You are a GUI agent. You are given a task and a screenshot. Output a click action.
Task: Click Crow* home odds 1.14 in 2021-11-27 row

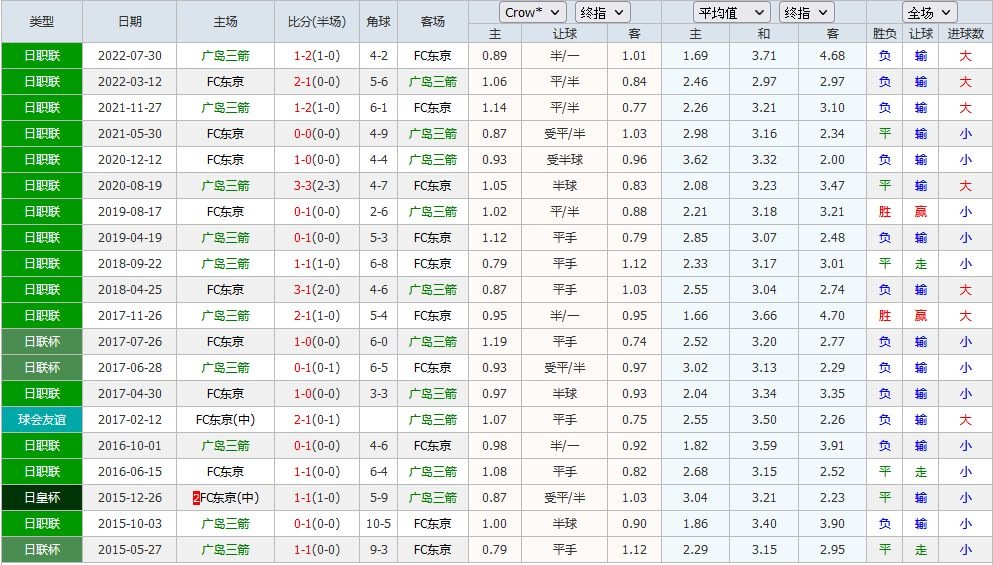[x=495, y=108]
